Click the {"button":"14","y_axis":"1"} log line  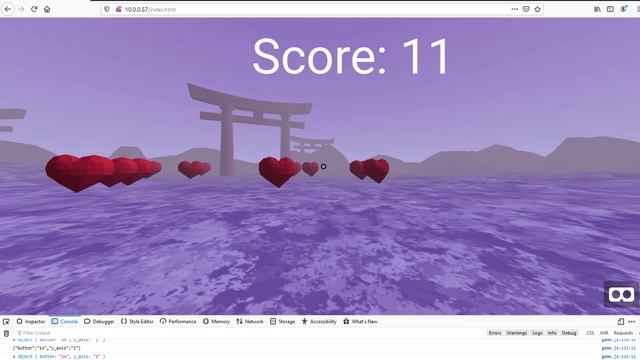[47, 348]
